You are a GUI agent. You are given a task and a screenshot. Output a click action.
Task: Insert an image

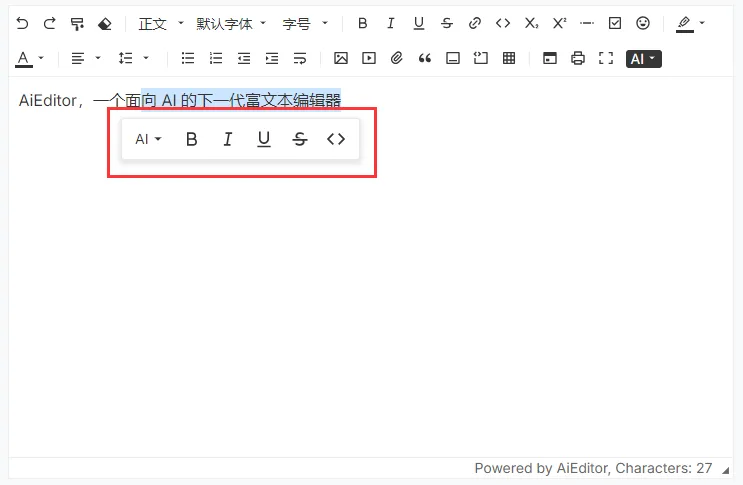(x=341, y=58)
